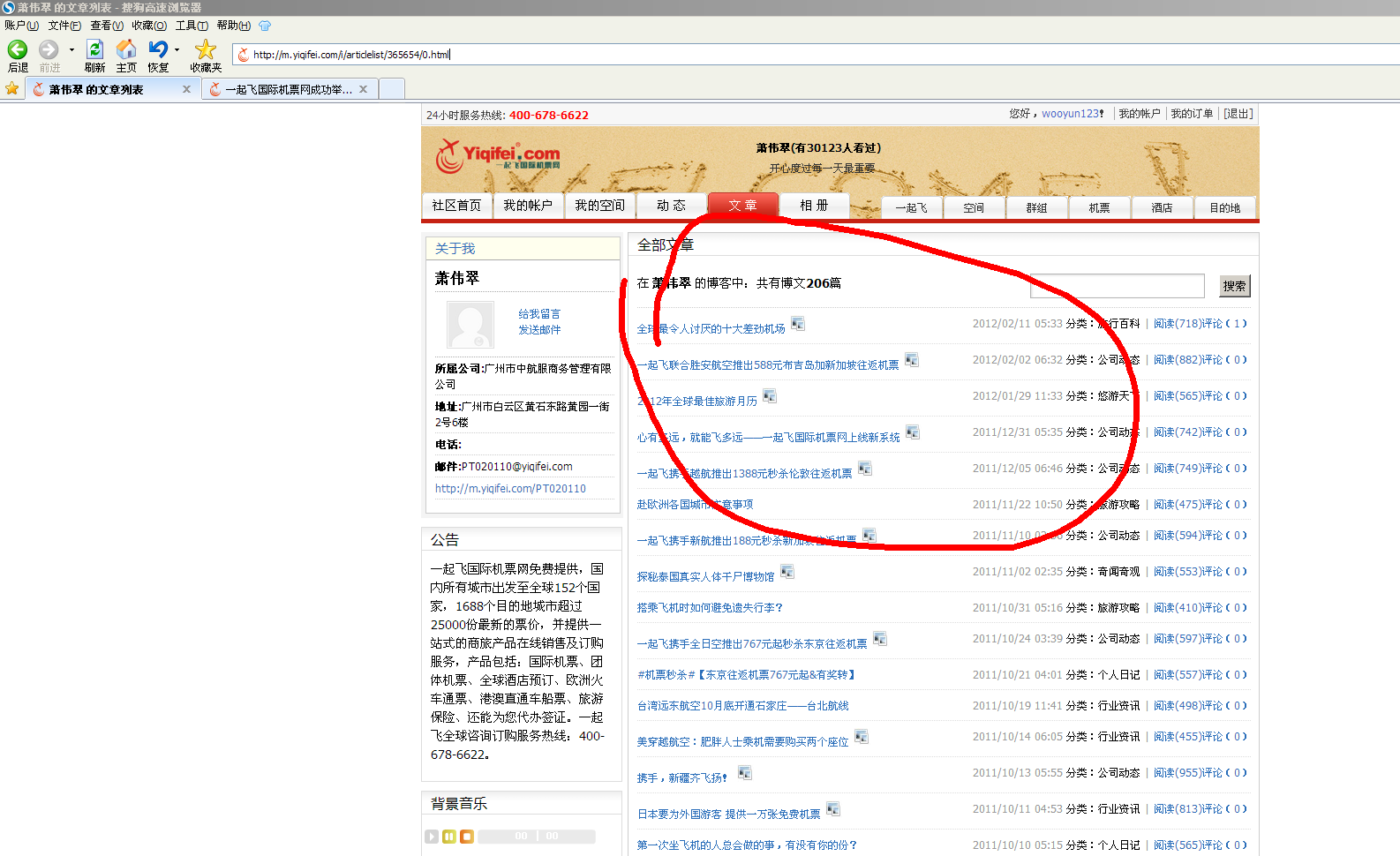This screenshot has height=856, width=1400.
Task: Select the 社区首页 navigation tab
Action: click(456, 206)
